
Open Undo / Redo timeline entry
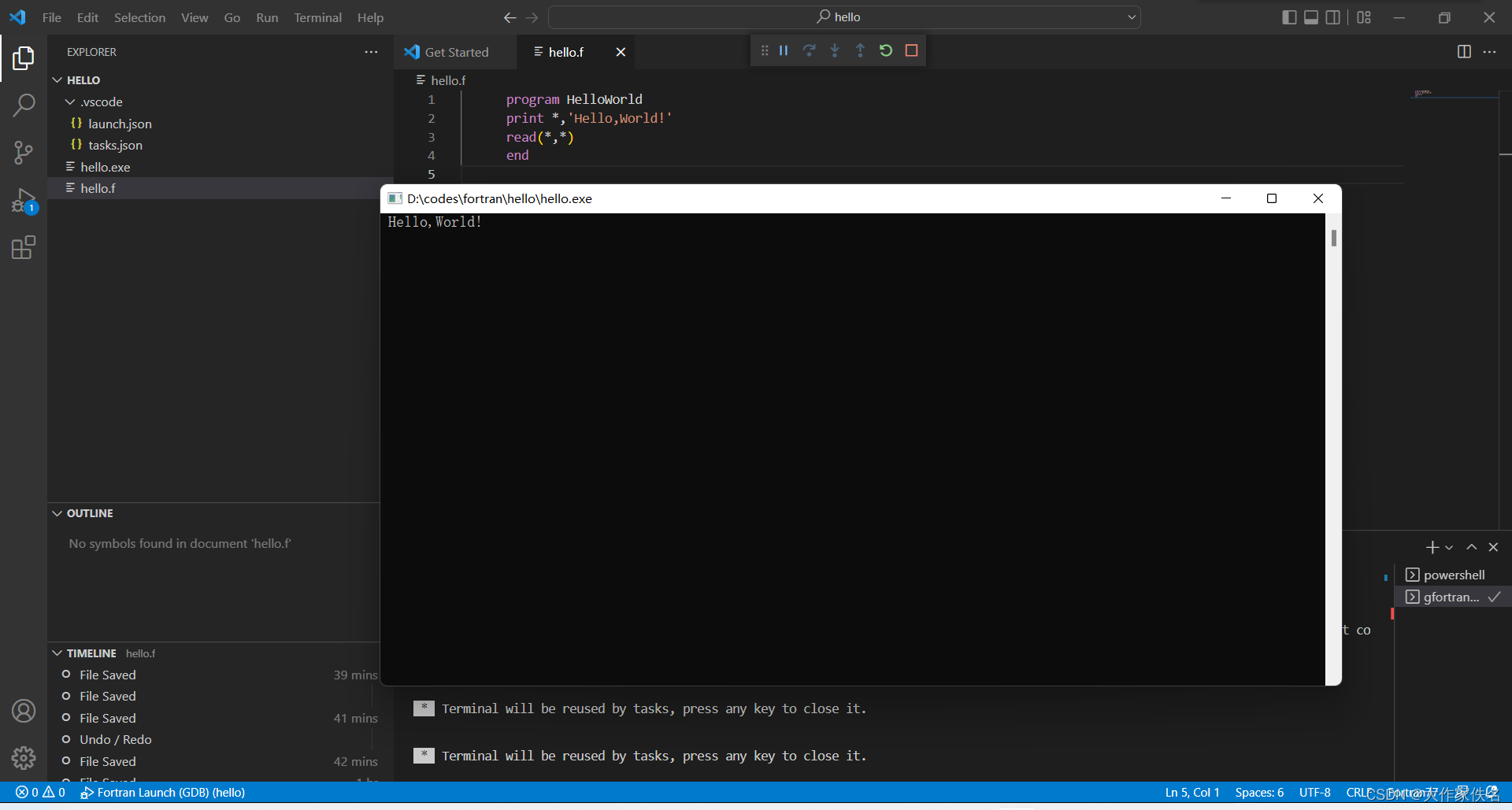click(116, 739)
